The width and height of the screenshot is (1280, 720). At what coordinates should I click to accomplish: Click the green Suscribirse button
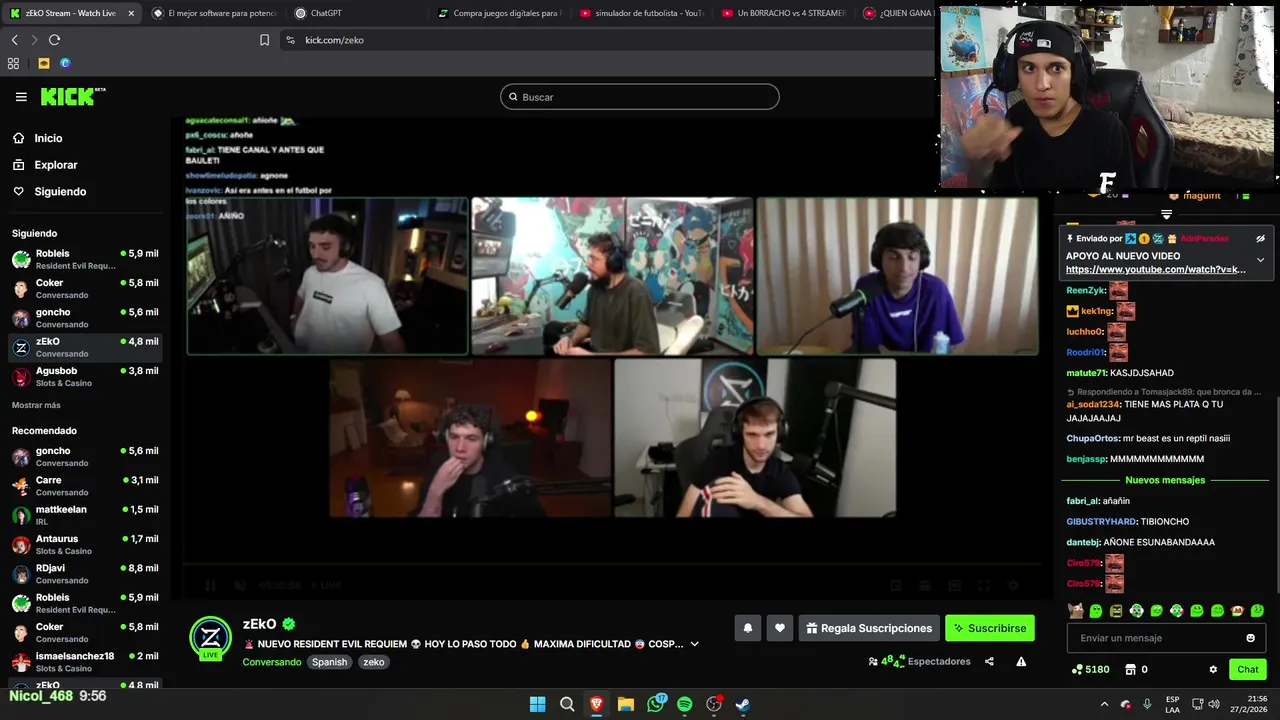pos(989,628)
